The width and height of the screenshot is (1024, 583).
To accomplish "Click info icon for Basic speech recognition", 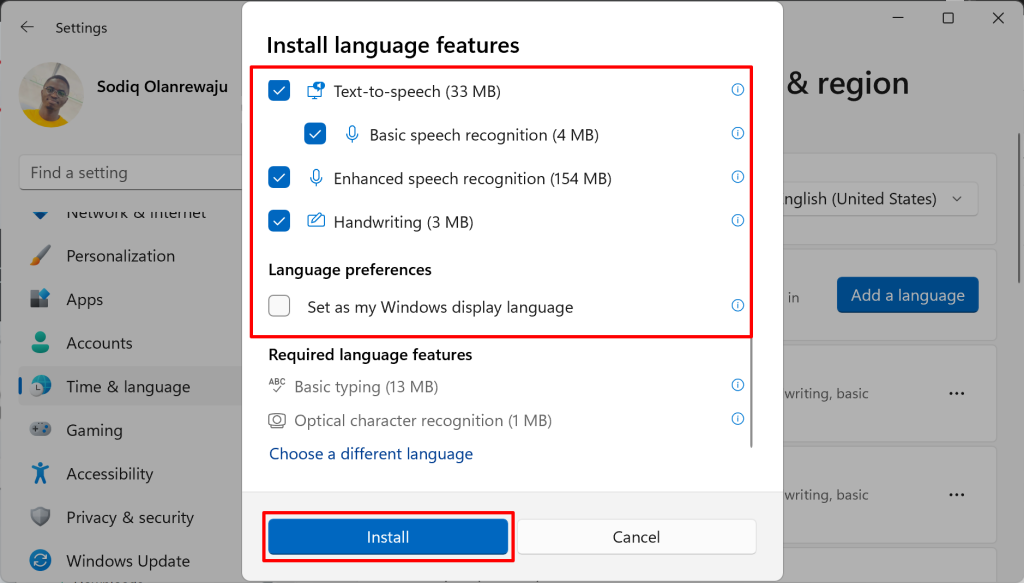I will (x=737, y=133).
